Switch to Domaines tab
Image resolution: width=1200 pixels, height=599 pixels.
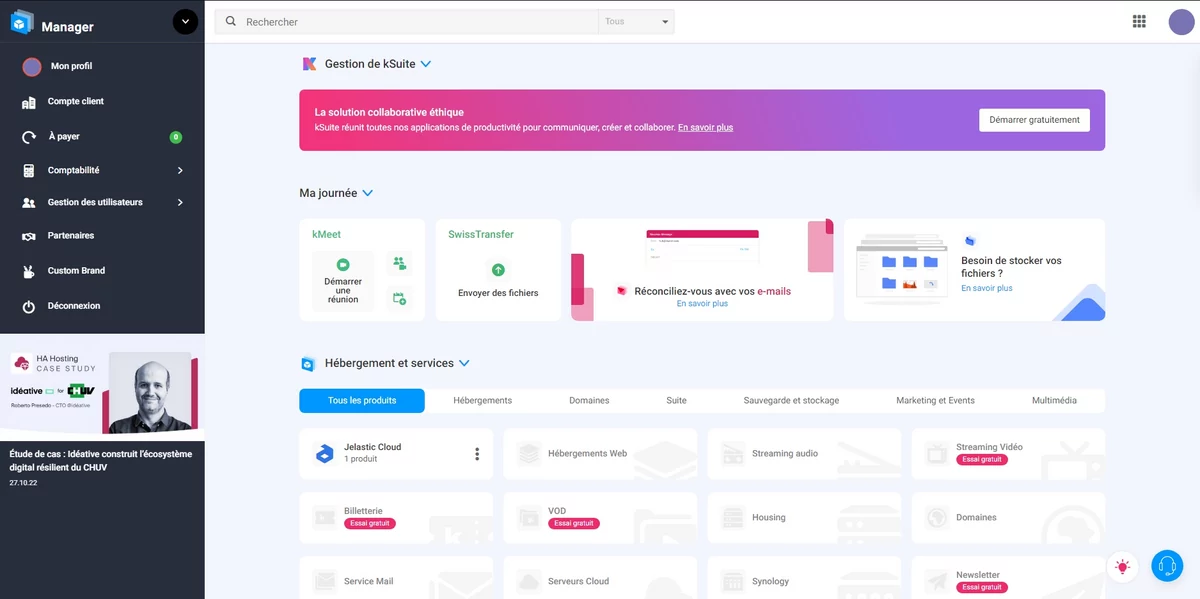tap(589, 401)
